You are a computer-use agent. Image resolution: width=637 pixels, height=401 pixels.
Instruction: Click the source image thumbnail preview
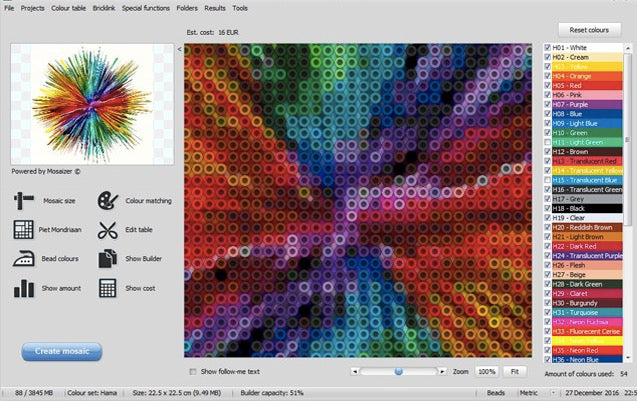92,104
